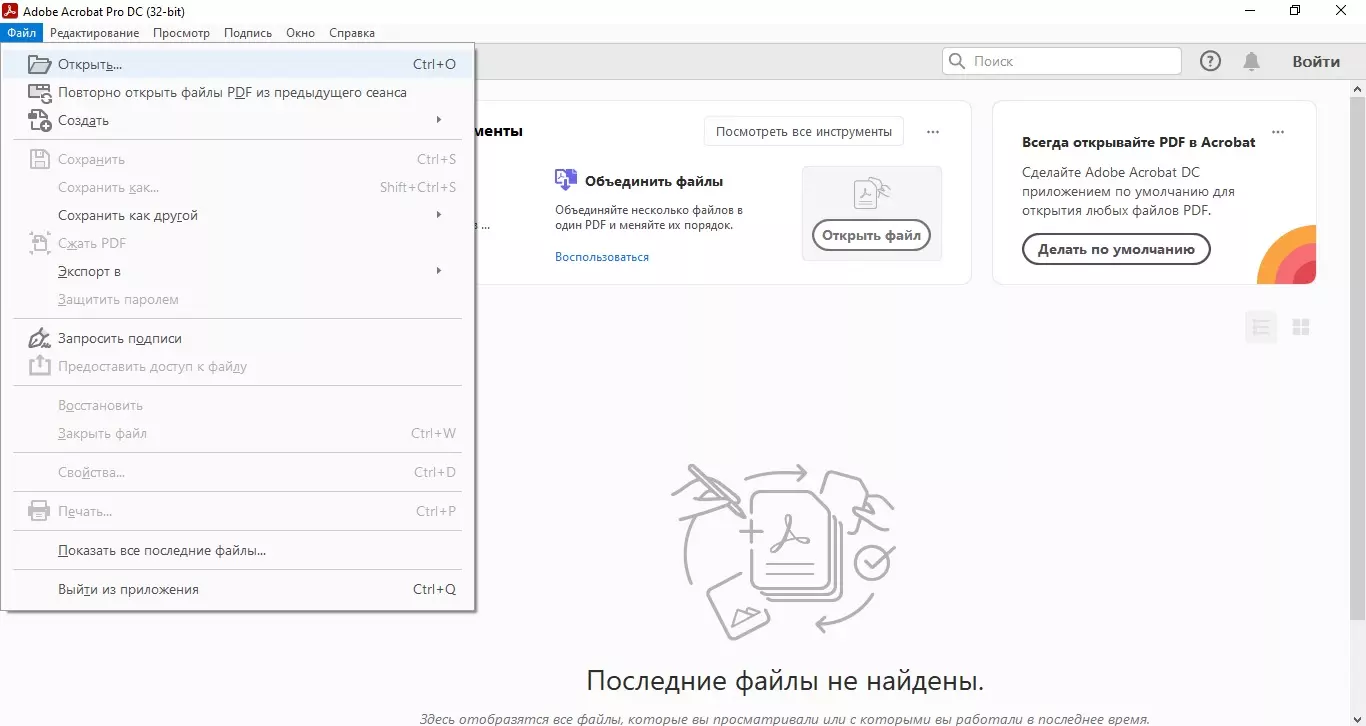Click the Ctrl+O shortcut text
Screen dimensions: 1366x726
point(434,64)
